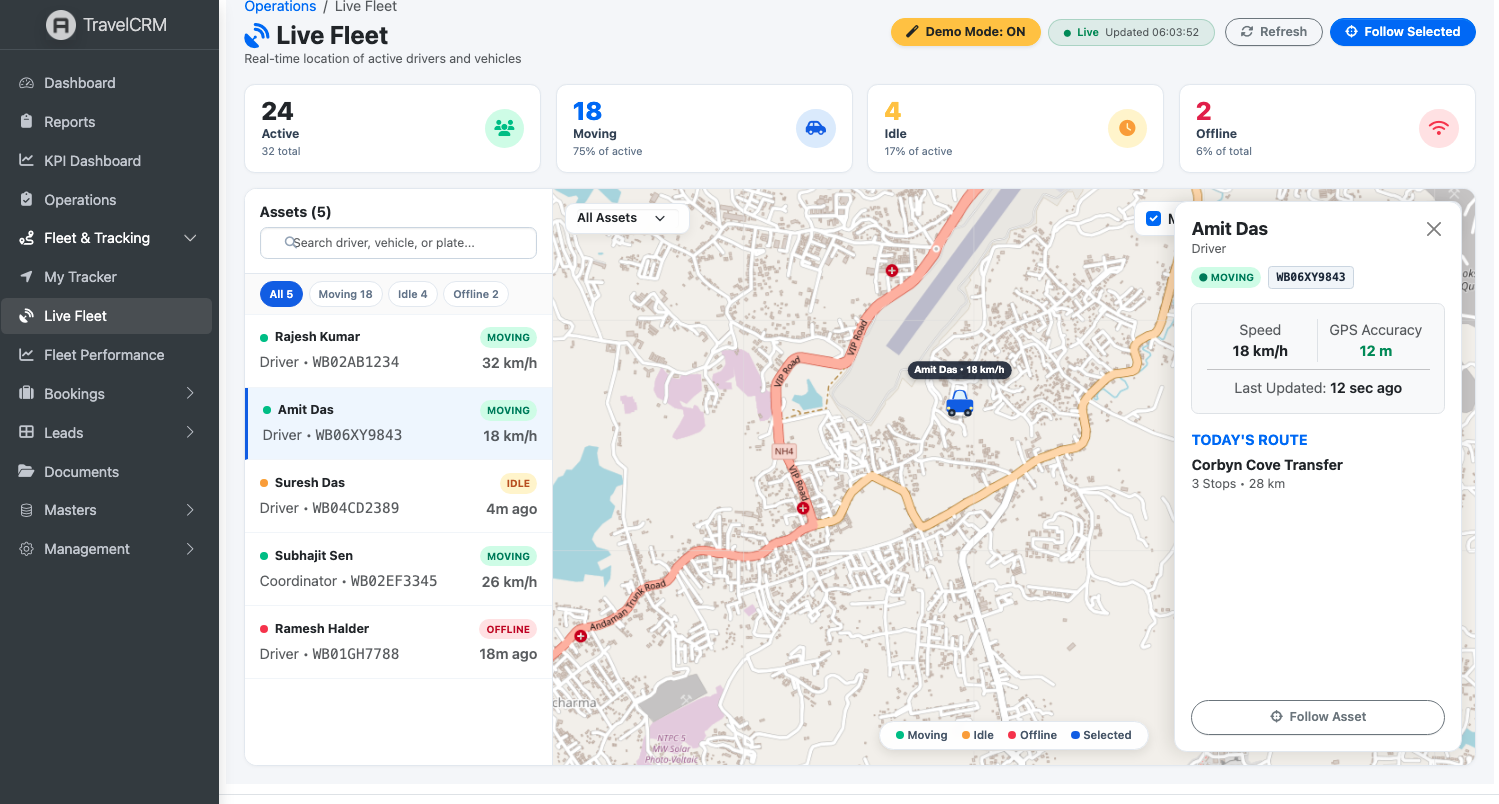
Task: Toggle the checkbox on the map
Action: [x=1153, y=219]
